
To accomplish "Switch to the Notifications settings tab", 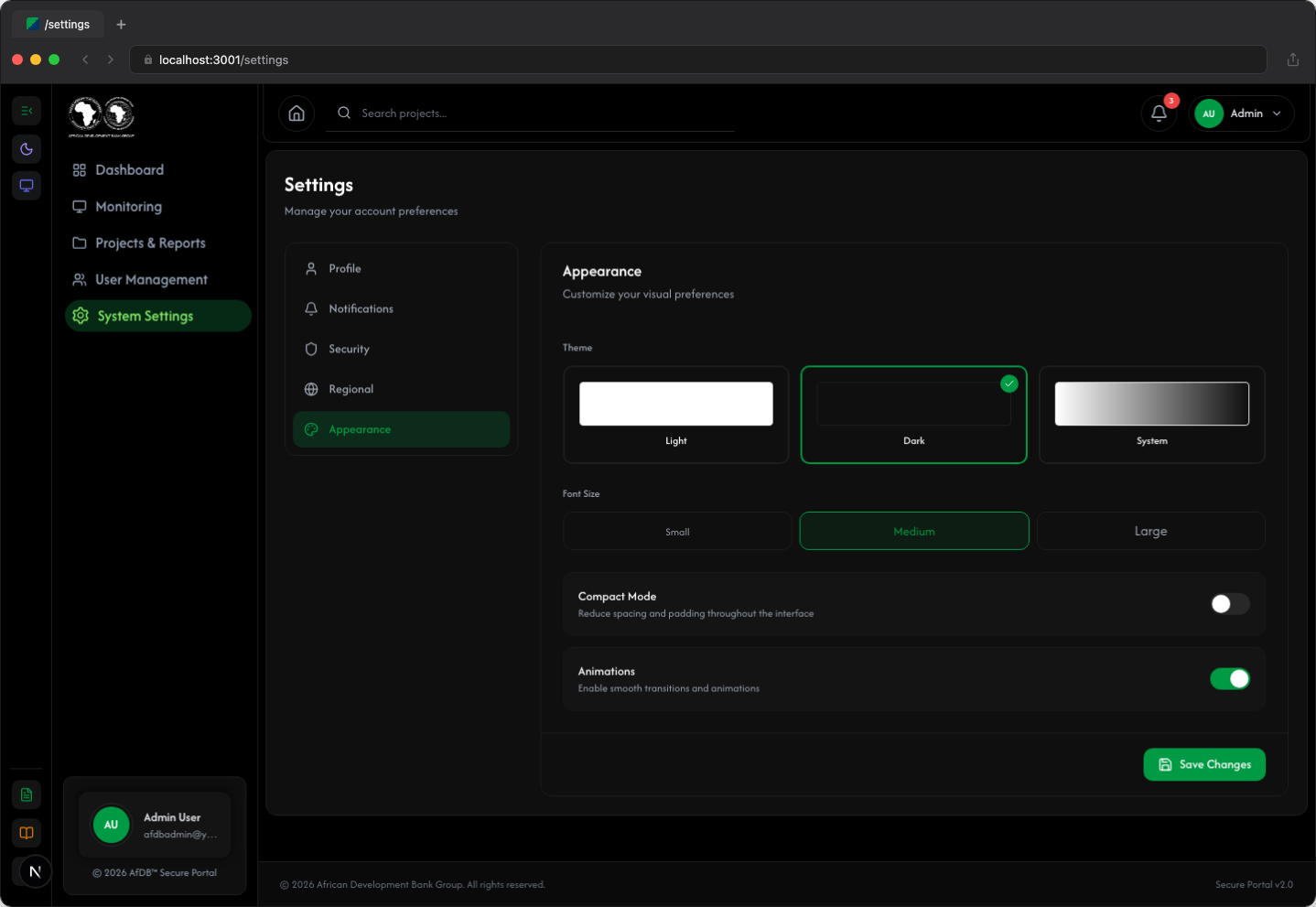I will coord(401,309).
